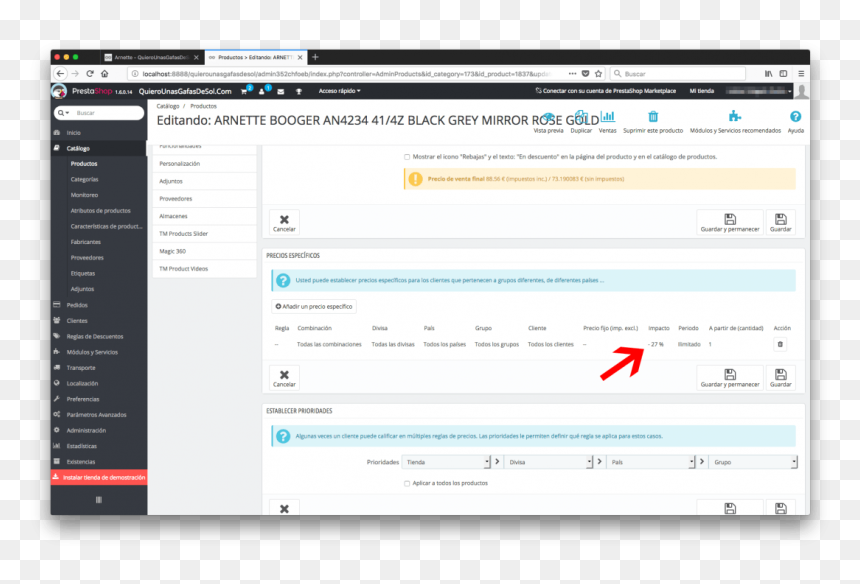Select the Proveedores product tab
The width and height of the screenshot is (860, 584).
coord(205,199)
